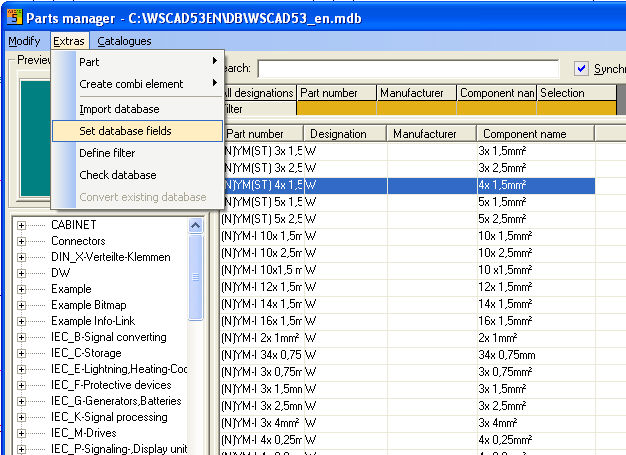Click the Selection filter cell
This screenshot has width=626, height=455.
(576, 108)
